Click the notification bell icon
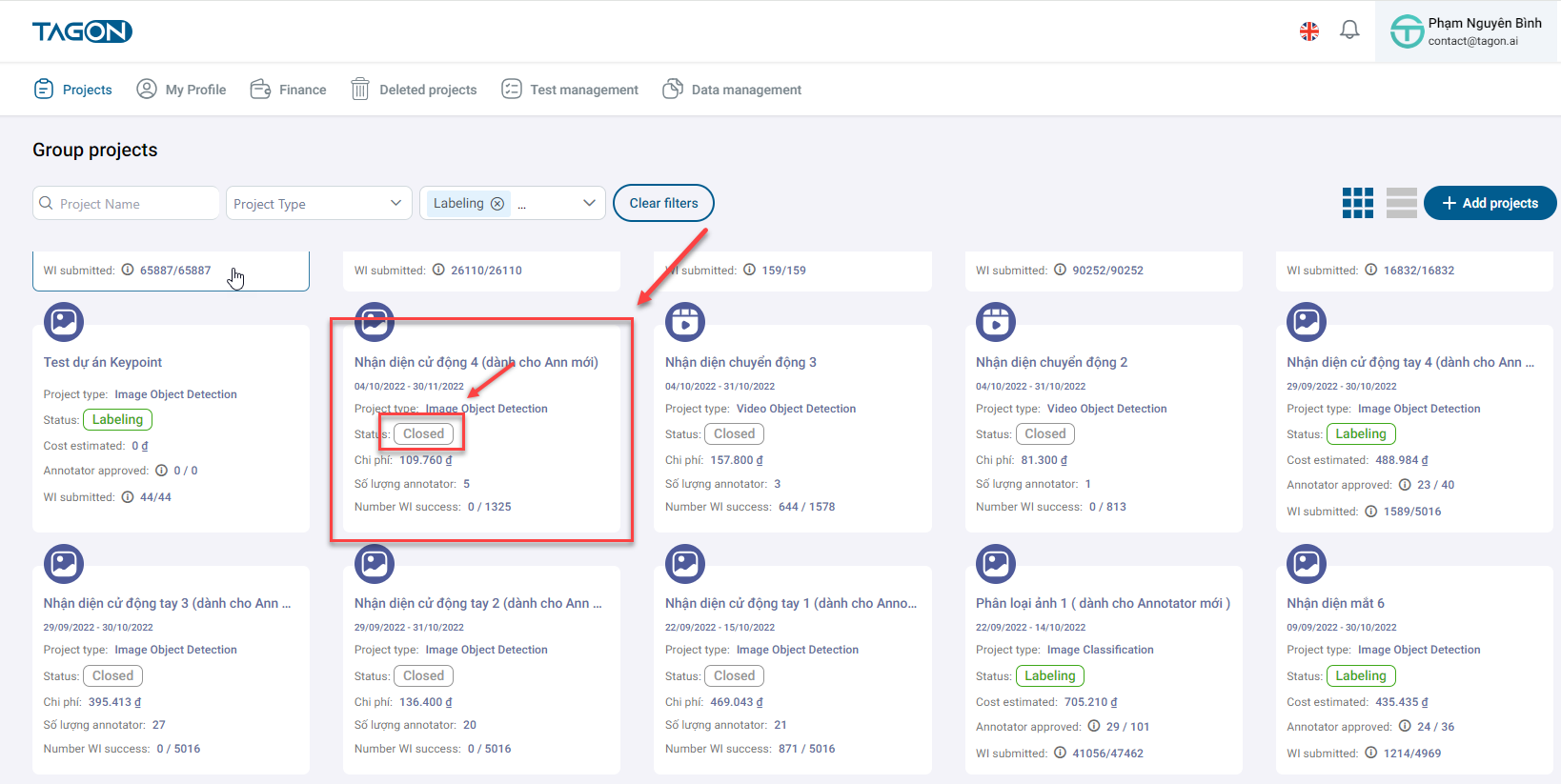Image resolution: width=1561 pixels, height=784 pixels. point(1349,30)
